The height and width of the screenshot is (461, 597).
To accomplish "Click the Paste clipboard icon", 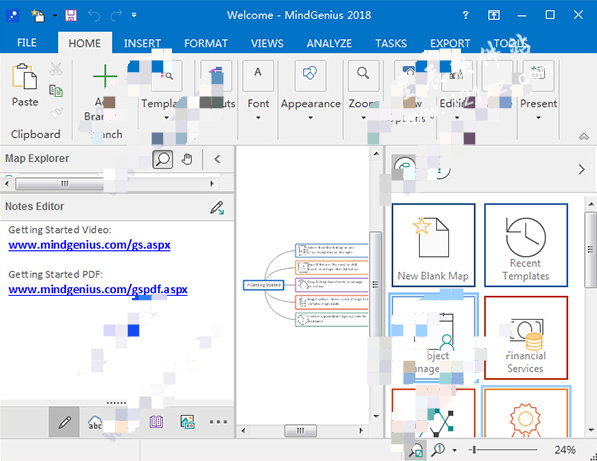I will click(x=25, y=77).
